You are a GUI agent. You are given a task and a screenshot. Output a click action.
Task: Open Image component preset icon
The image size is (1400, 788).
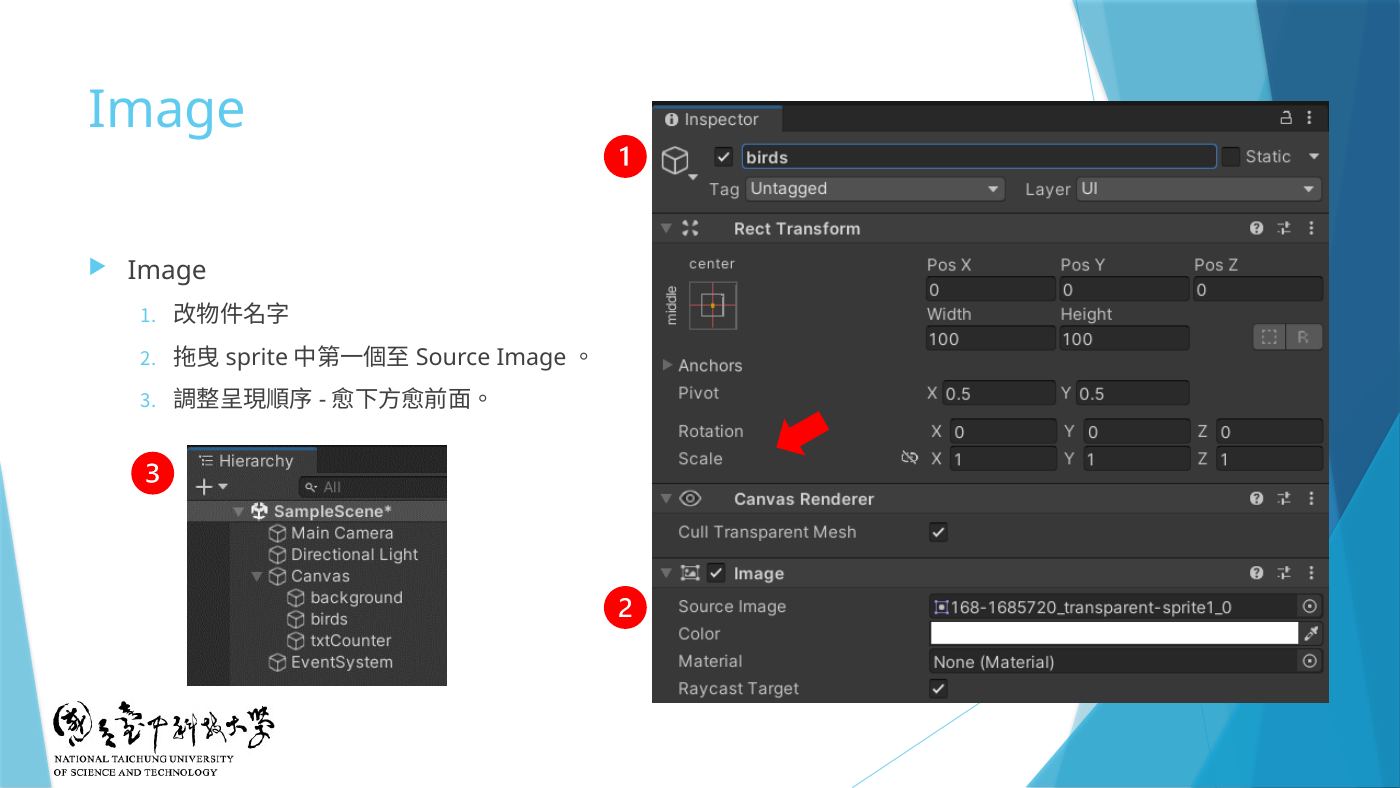(1284, 573)
